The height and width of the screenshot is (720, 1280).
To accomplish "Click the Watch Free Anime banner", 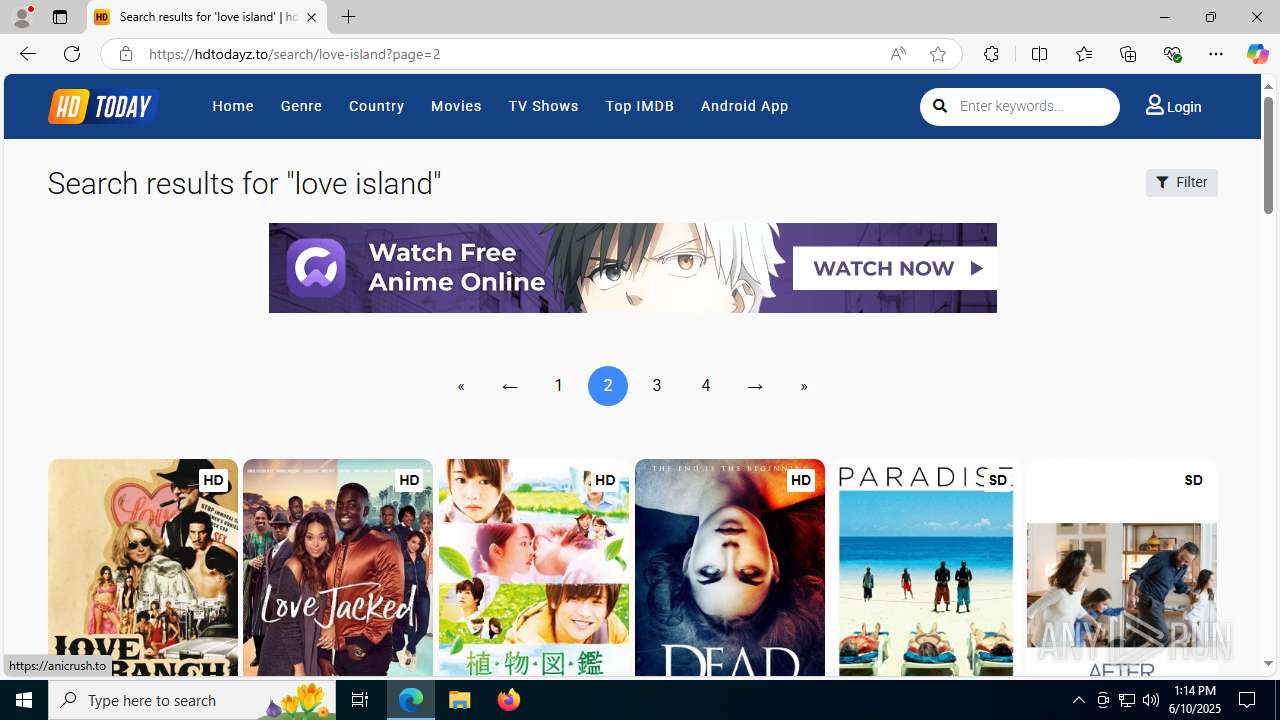I will pos(632,268).
